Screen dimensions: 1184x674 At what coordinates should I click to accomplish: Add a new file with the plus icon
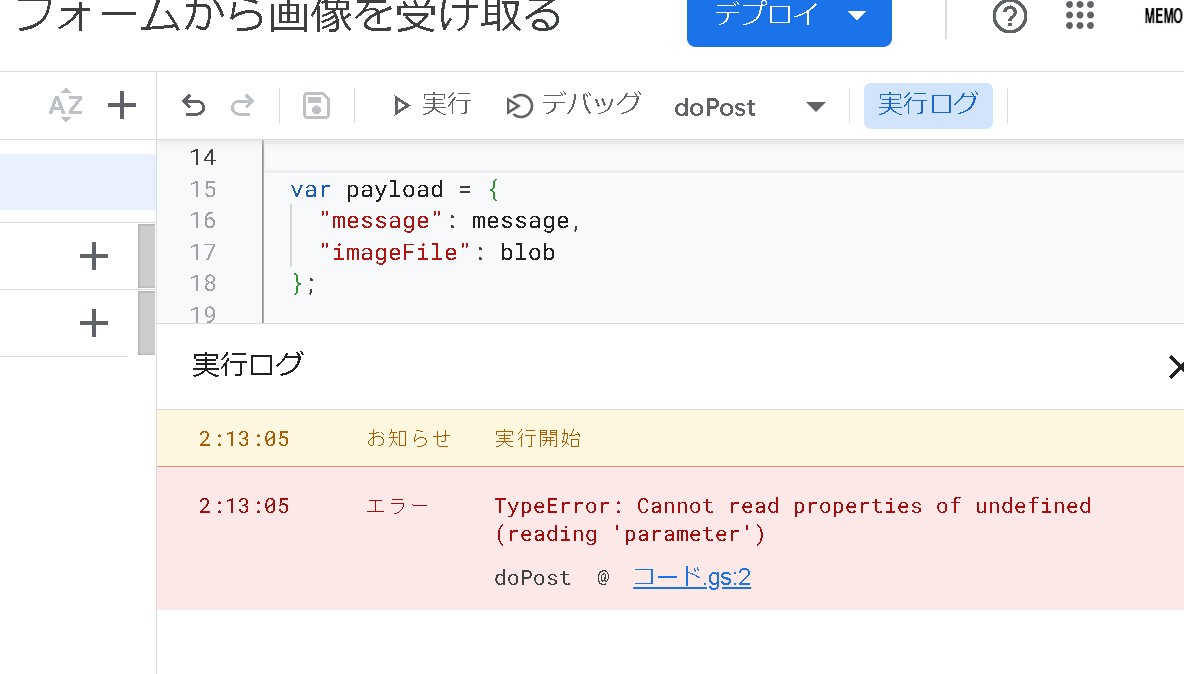coord(121,104)
